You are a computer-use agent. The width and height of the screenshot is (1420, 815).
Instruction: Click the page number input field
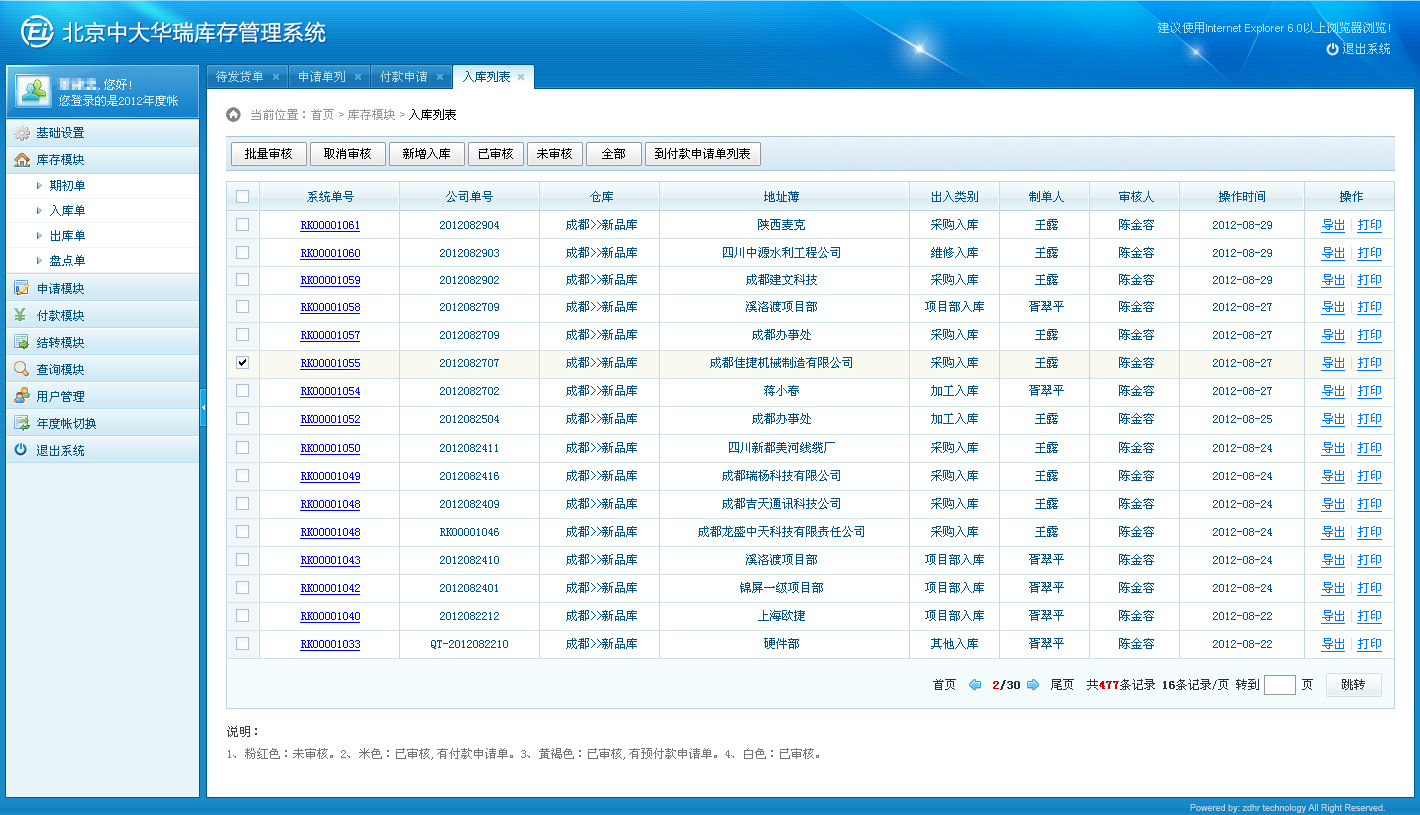tap(1280, 685)
